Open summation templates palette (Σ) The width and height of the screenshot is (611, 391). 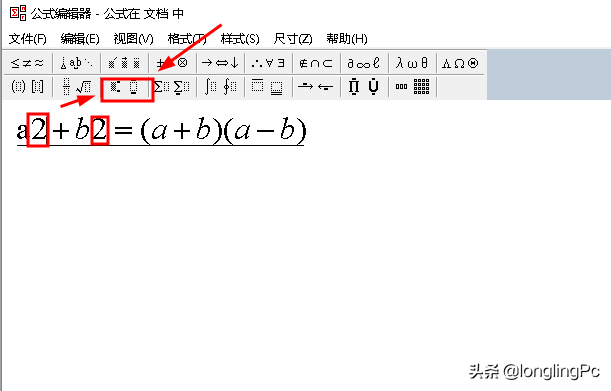pos(172,87)
